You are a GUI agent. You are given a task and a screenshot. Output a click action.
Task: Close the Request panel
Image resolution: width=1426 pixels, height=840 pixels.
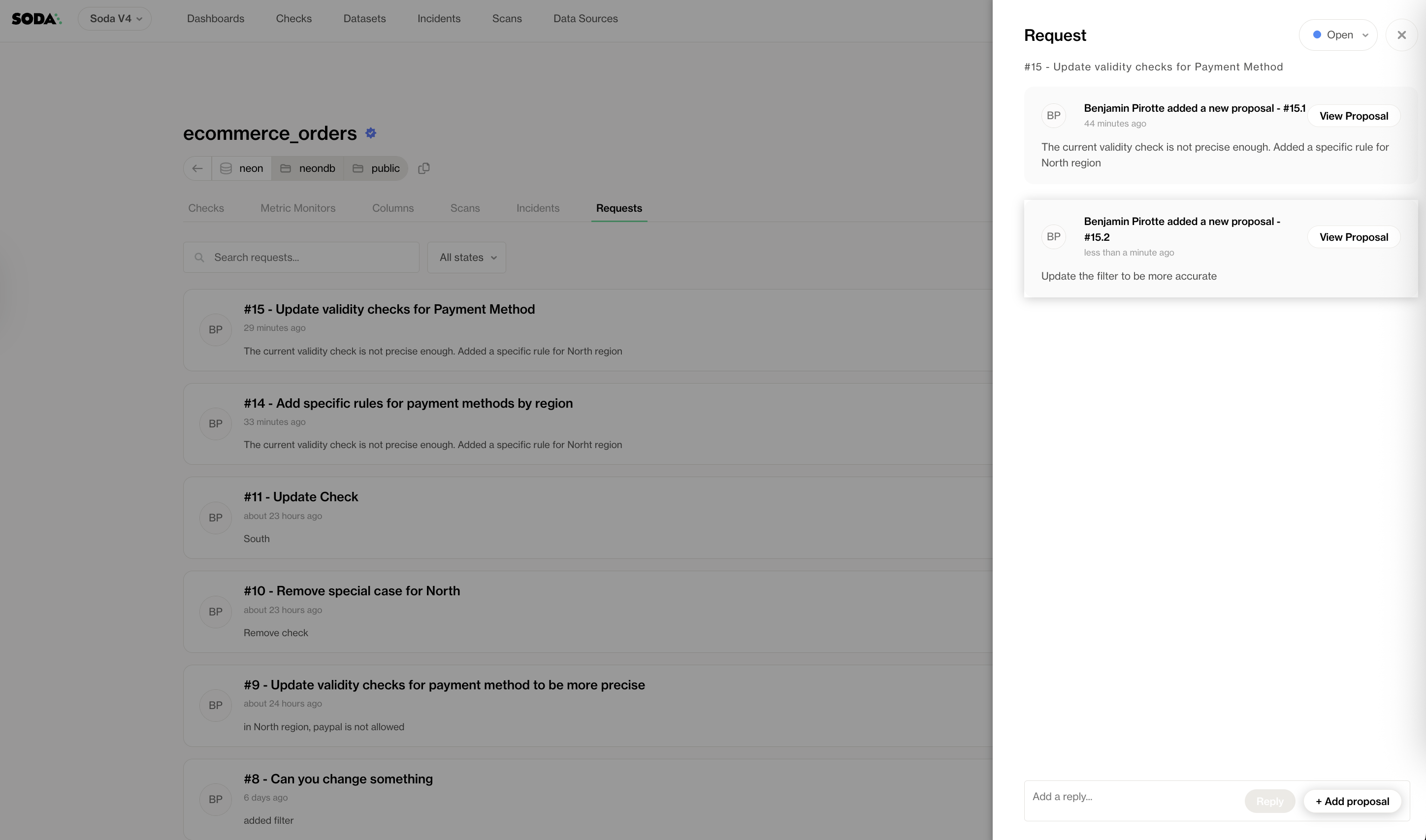tap(1401, 35)
